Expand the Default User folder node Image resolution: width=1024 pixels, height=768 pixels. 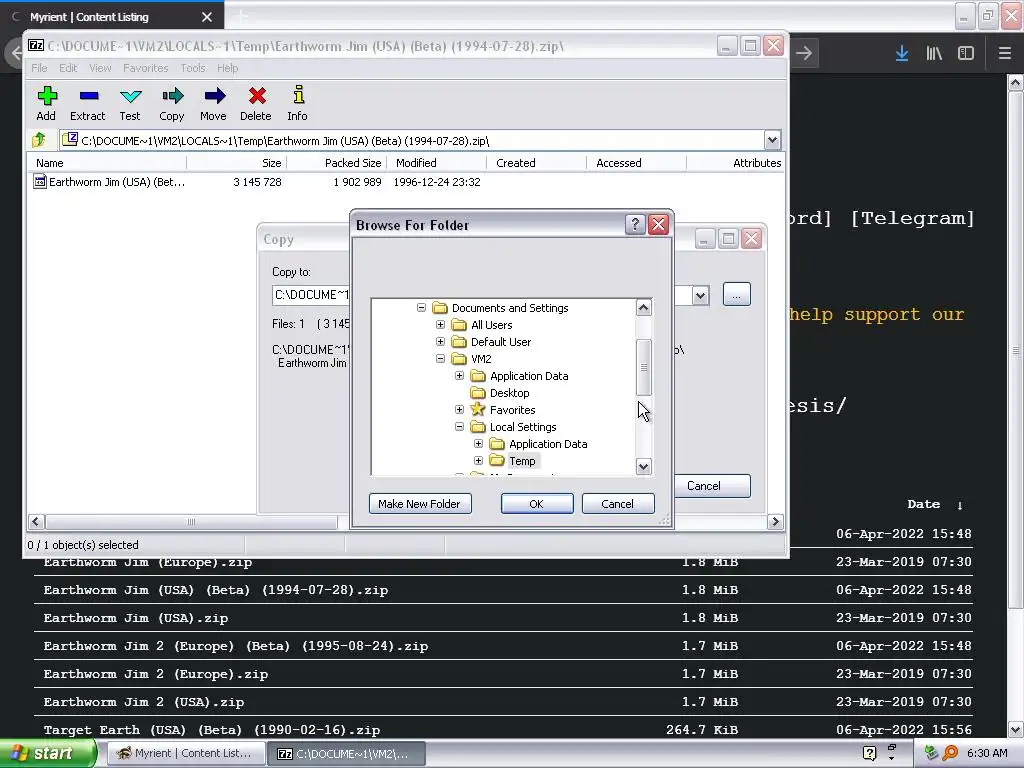coord(440,341)
